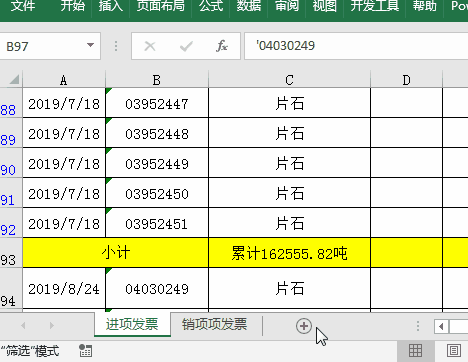Switch to the 销项项发票 sheet tab
The height and width of the screenshot is (362, 468).
tap(214, 324)
